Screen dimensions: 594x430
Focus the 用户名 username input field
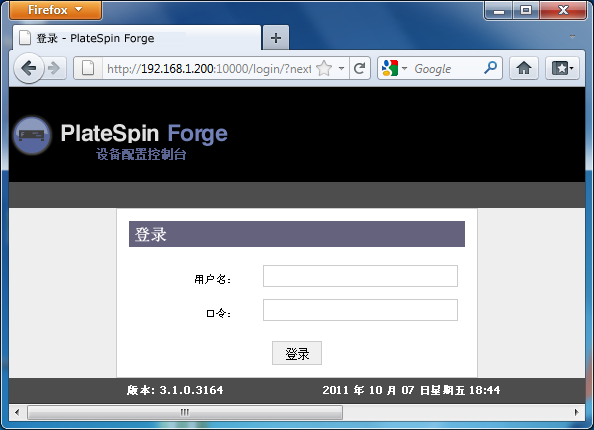point(360,276)
